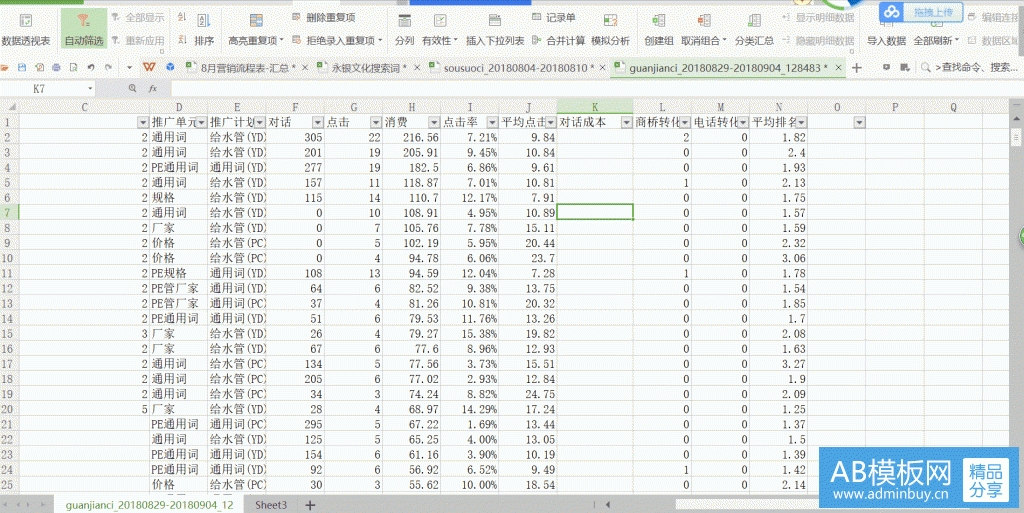Click the WPS logo home icon
Screen dimensions: 1024x513
tap(150, 67)
